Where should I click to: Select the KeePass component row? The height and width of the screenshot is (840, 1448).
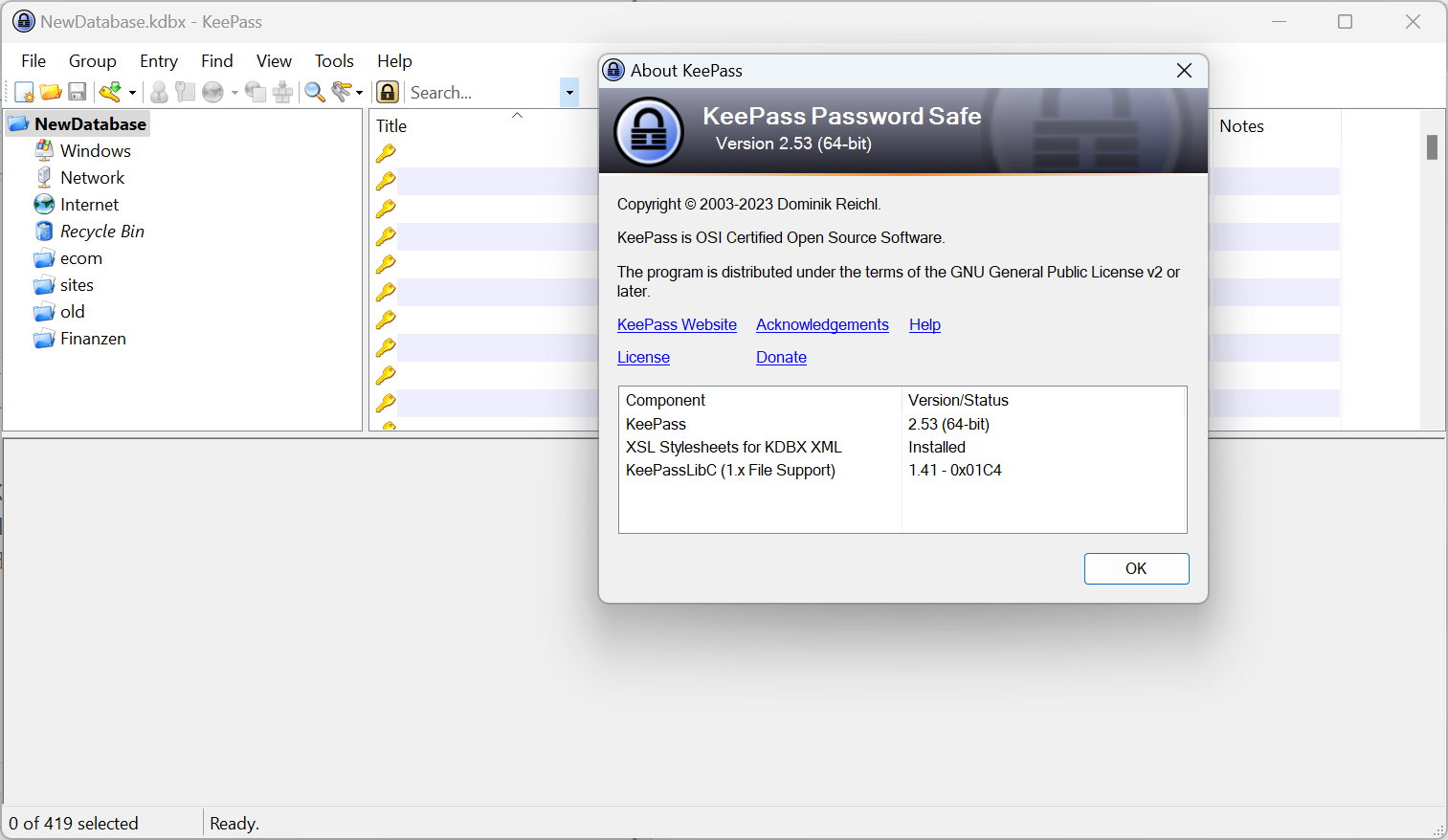point(902,424)
